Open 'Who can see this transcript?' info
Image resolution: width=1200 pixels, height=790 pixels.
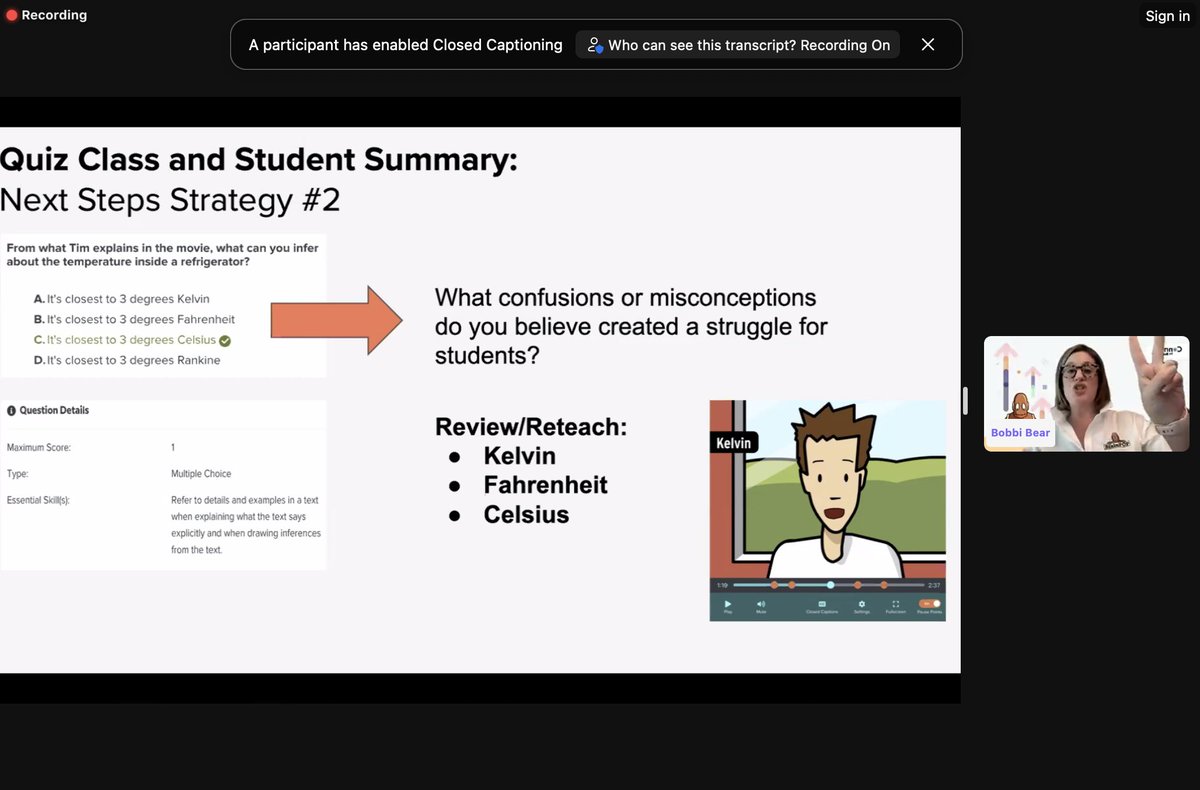point(738,45)
